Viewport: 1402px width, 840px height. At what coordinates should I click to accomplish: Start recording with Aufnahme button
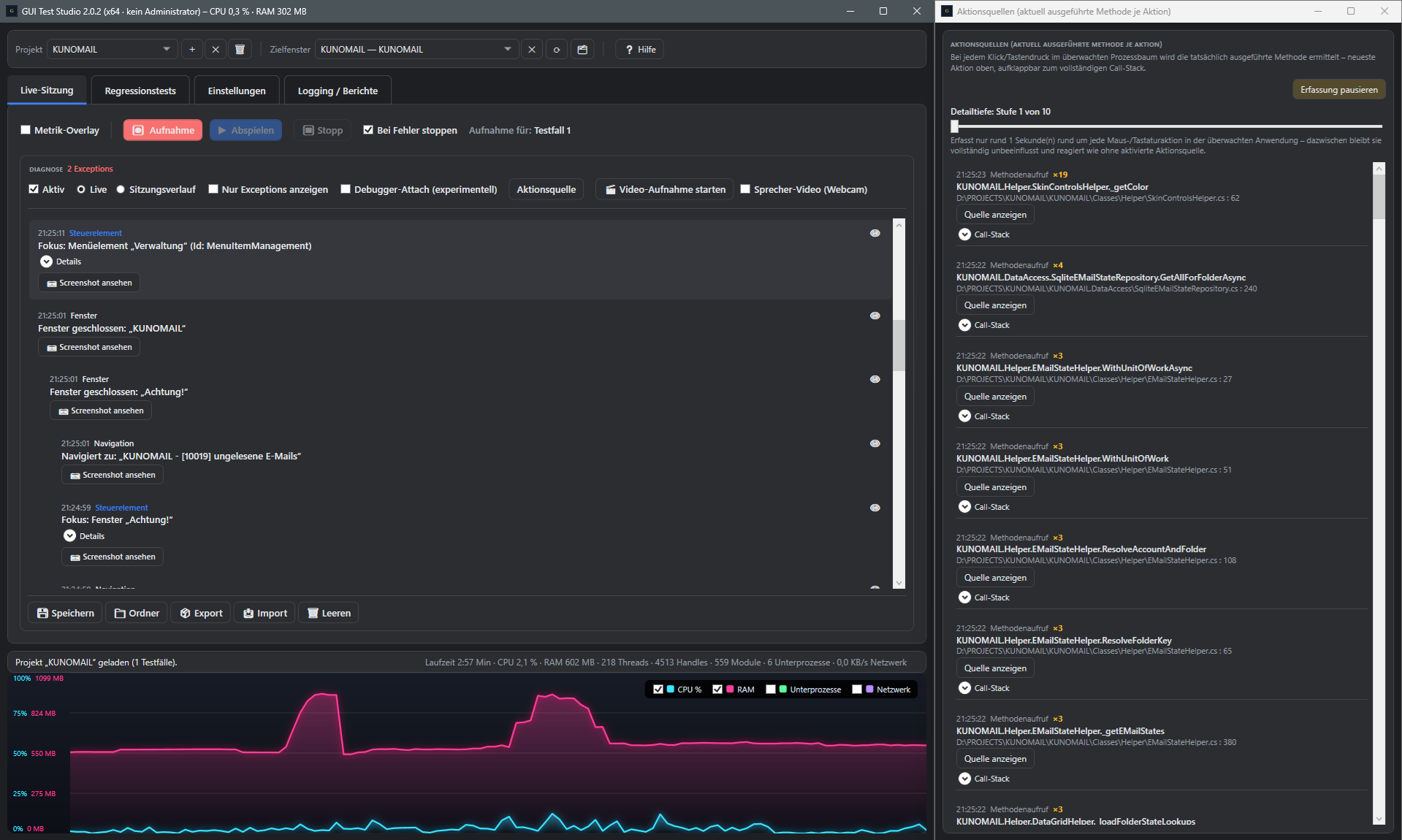(x=163, y=130)
